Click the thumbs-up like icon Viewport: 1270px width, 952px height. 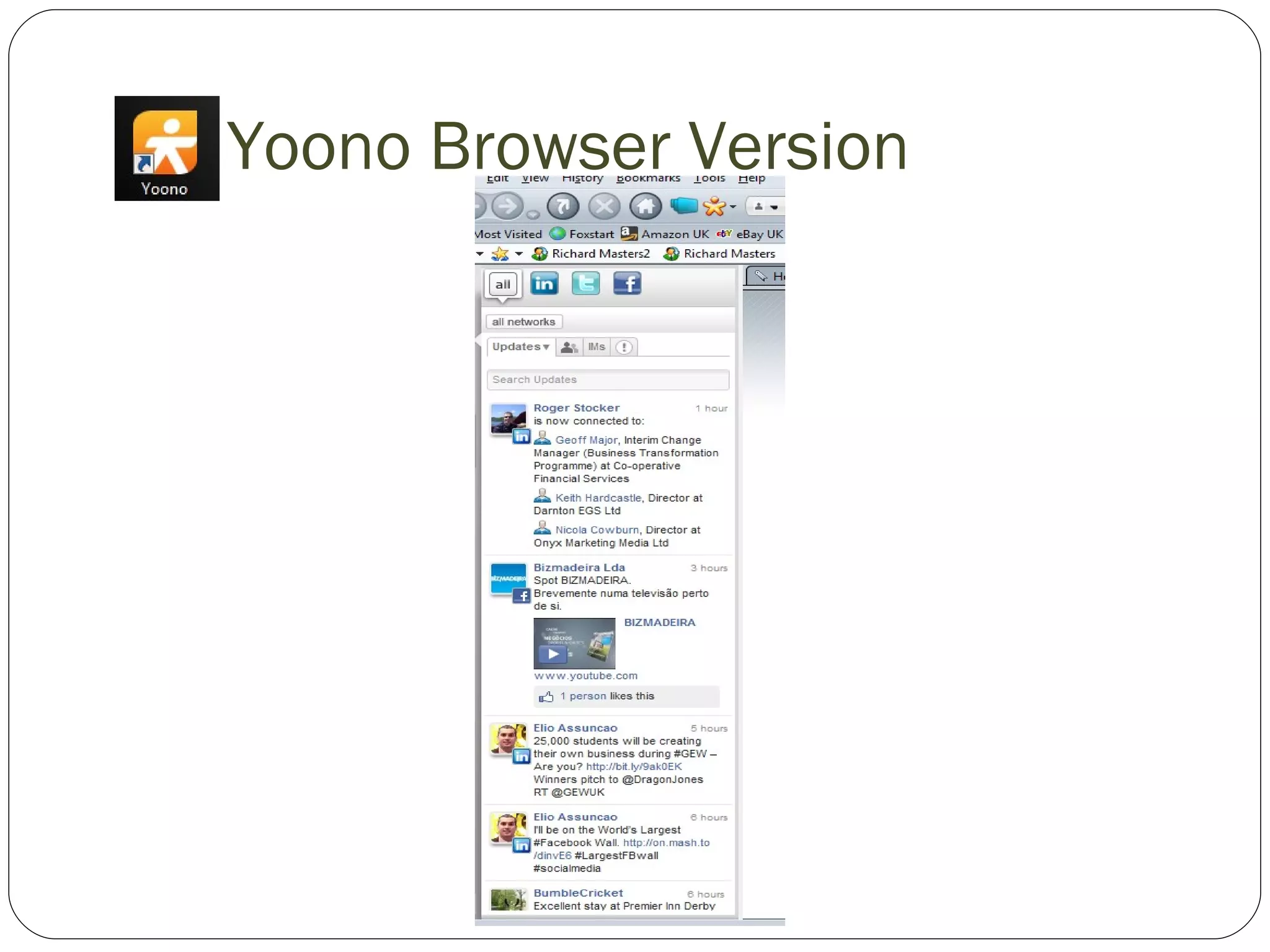point(546,697)
